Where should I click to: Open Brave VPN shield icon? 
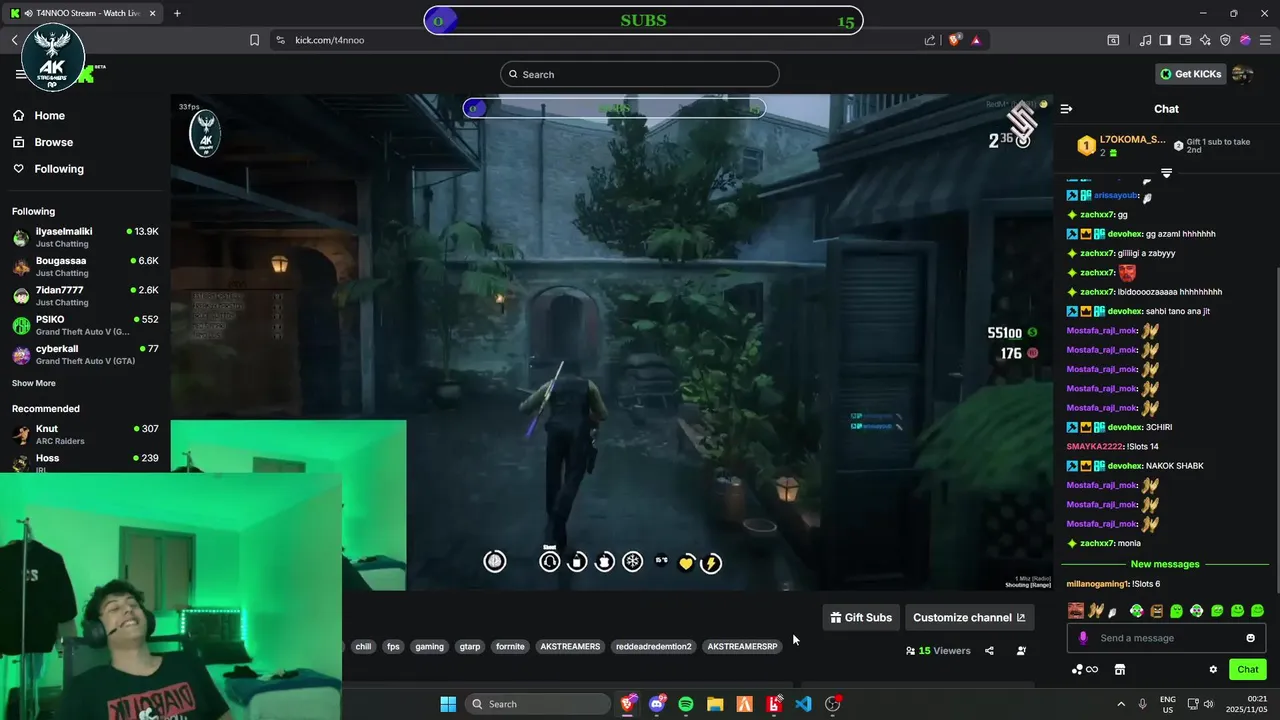point(1225,40)
